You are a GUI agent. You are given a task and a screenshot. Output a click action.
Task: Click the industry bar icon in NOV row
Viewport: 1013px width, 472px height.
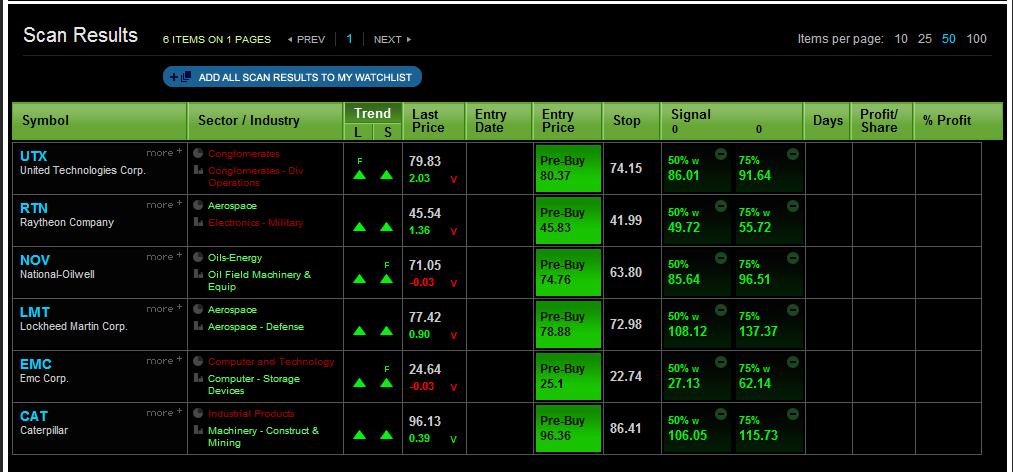click(198, 274)
